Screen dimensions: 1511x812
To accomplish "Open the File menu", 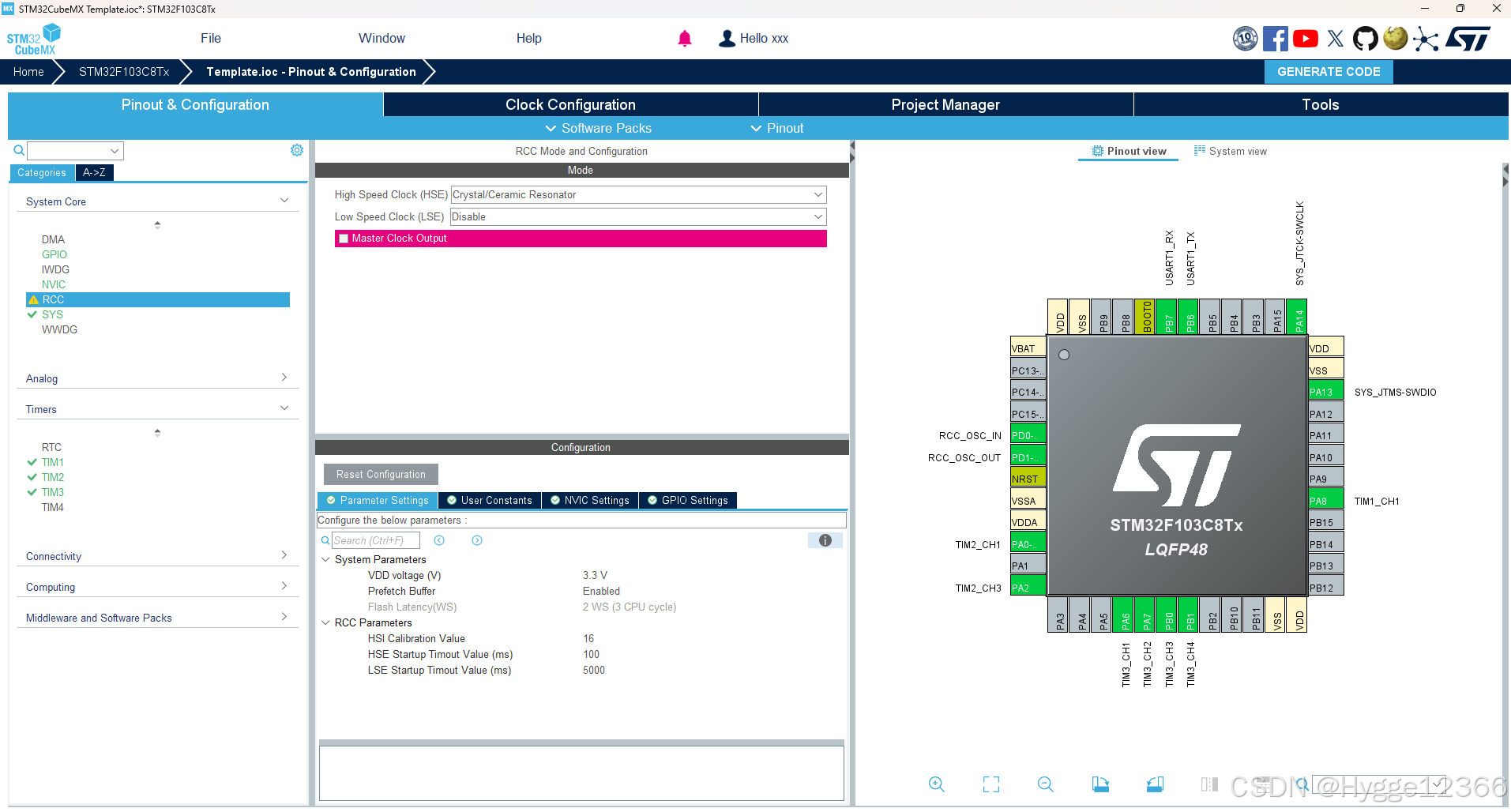I will click(211, 38).
